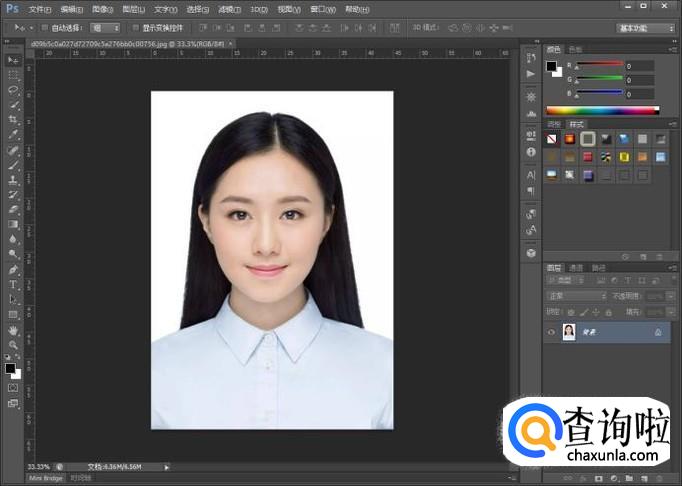Image resolution: width=682 pixels, height=486 pixels.
Task: Hide the 背景 layer with eye icon
Action: (x=551, y=332)
